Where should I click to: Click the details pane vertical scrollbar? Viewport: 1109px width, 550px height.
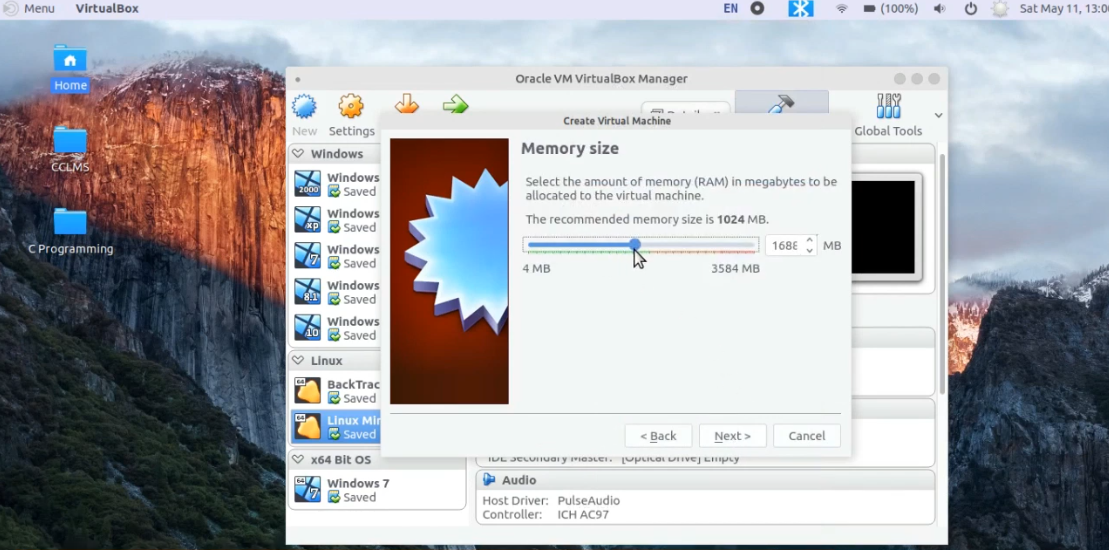(x=942, y=272)
